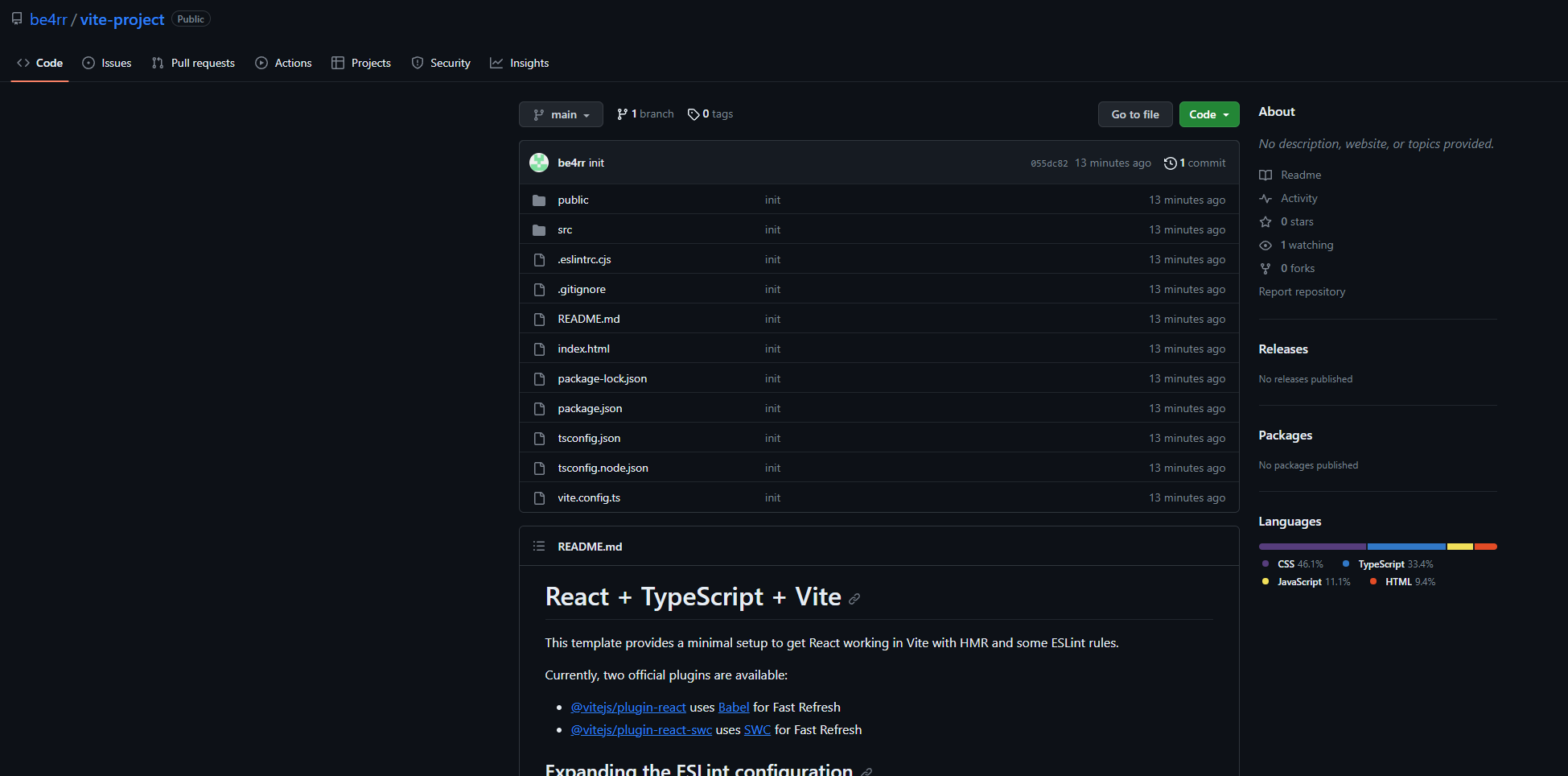
Task: Expand the green Code dropdown button
Action: pyautogui.click(x=1209, y=114)
